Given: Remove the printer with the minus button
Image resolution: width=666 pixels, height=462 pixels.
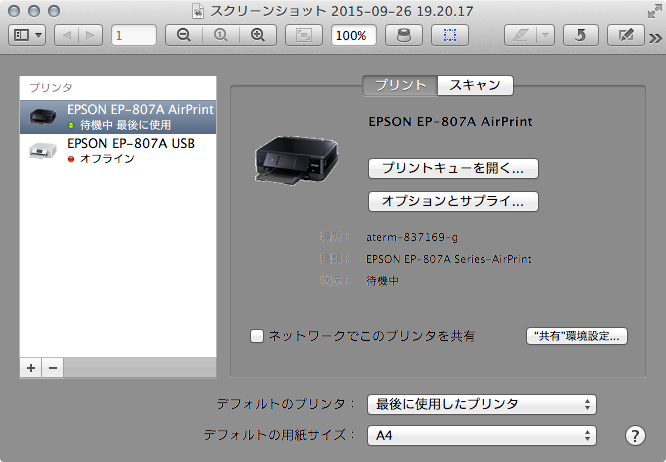Looking at the screenshot, I should tap(53, 368).
